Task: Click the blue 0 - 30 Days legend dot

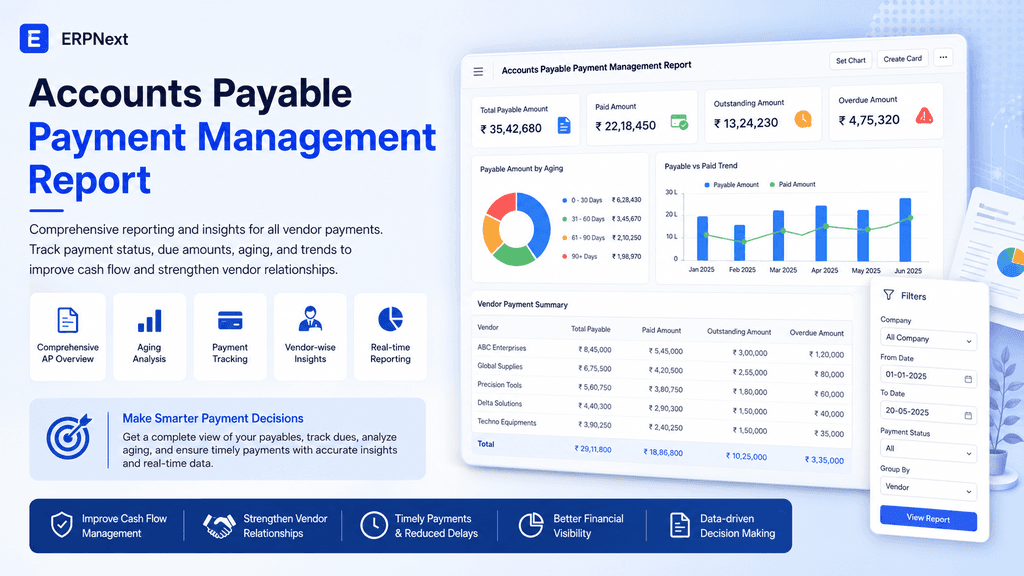Action: (x=564, y=200)
